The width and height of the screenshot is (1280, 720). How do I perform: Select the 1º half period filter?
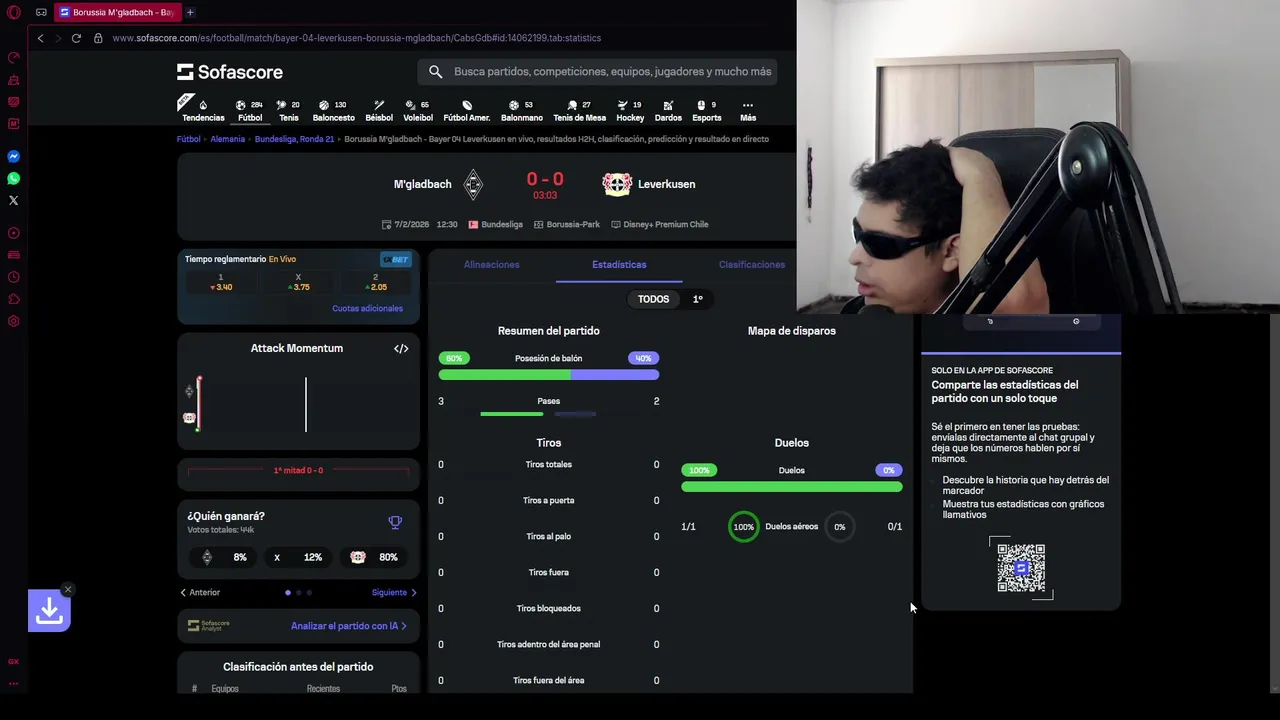[x=698, y=299]
